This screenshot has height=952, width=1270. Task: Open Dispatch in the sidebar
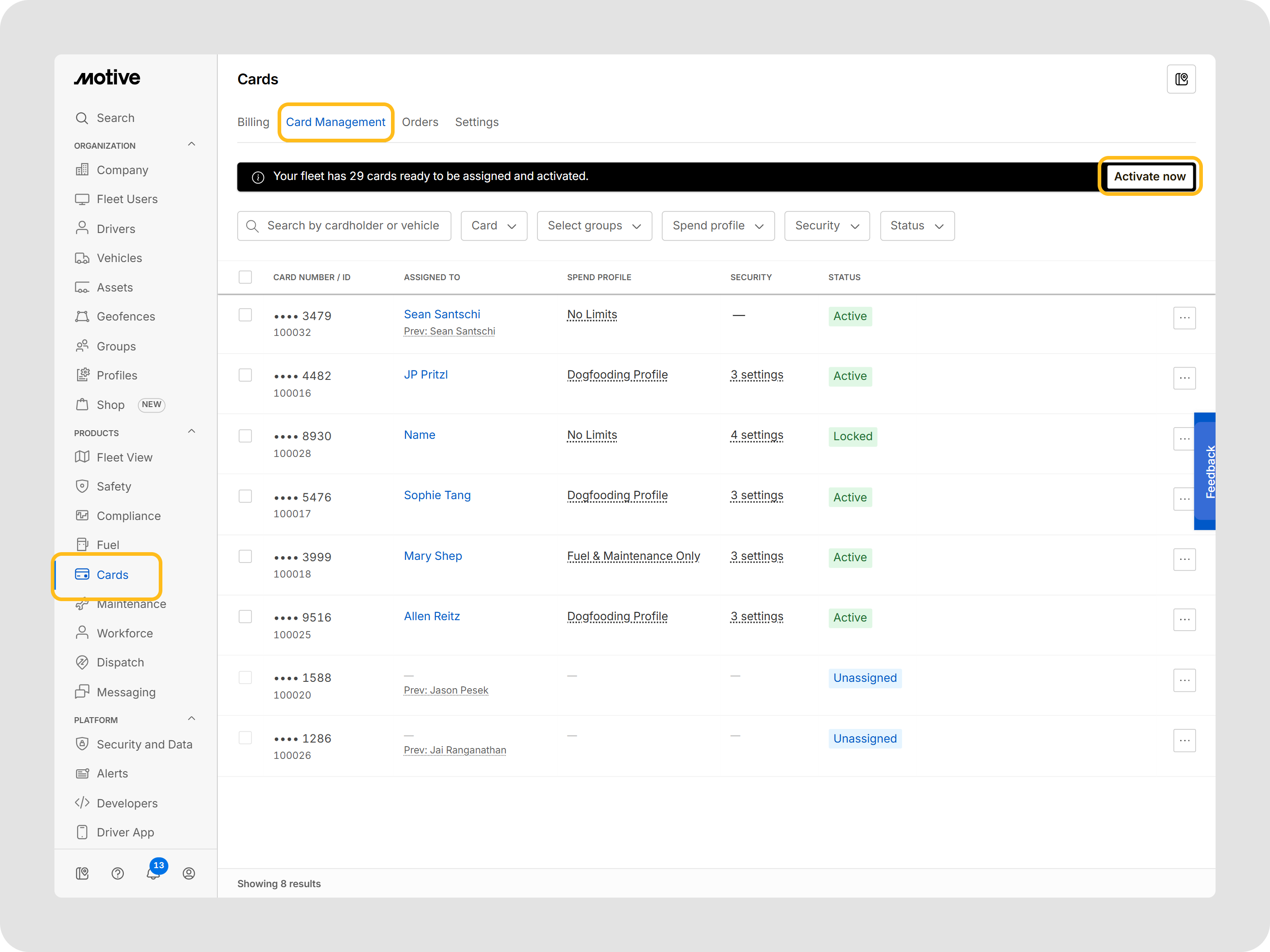point(120,662)
